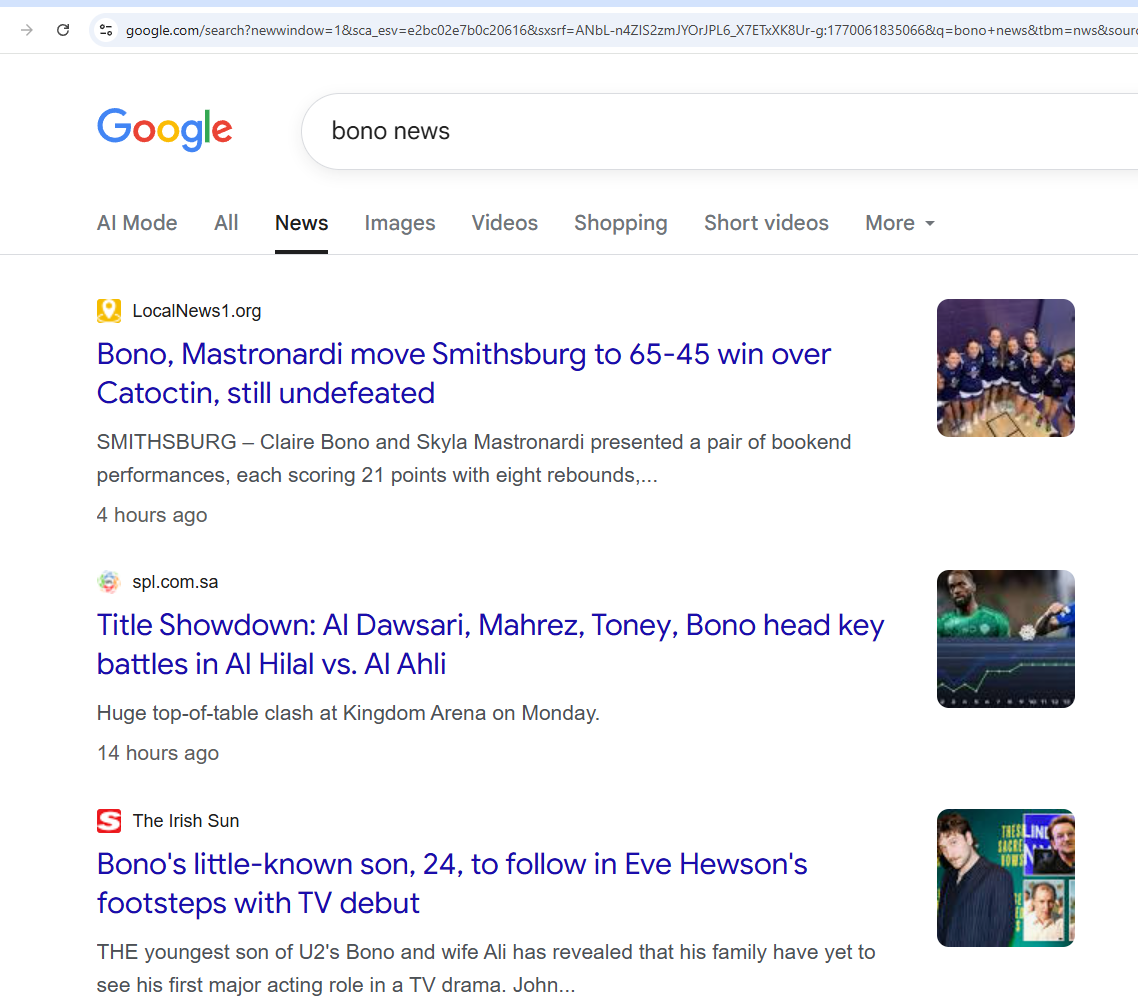The width and height of the screenshot is (1138, 1002).
Task: Show All search results tab
Action: coord(226,223)
